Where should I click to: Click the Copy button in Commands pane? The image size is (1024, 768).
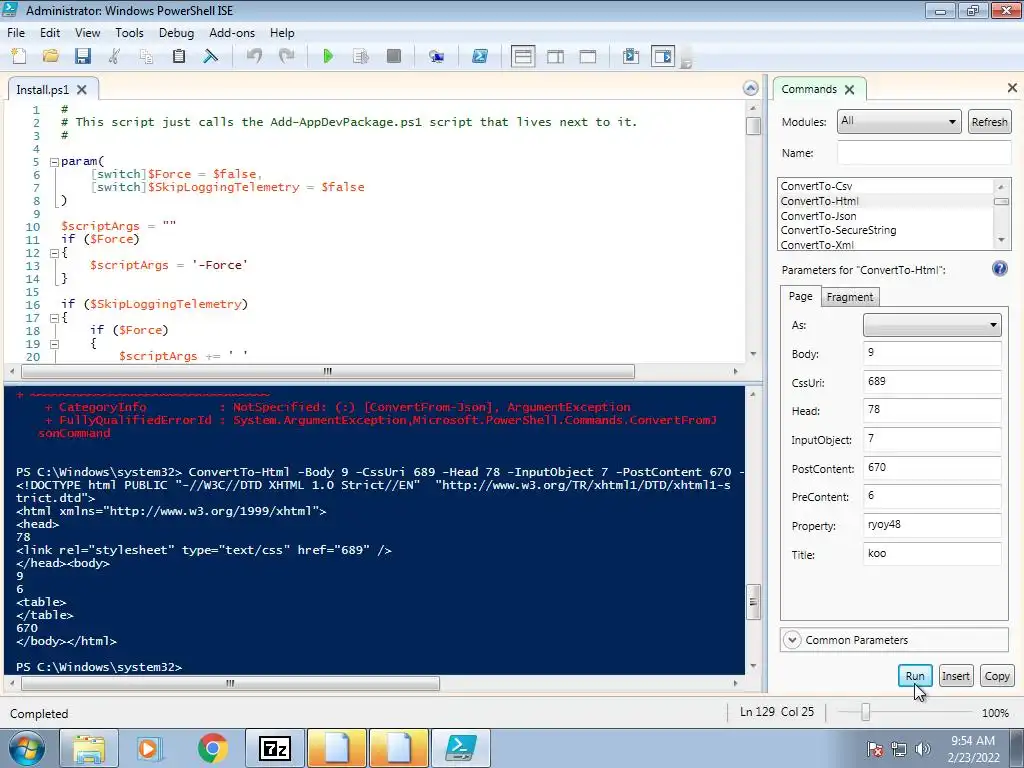[997, 676]
